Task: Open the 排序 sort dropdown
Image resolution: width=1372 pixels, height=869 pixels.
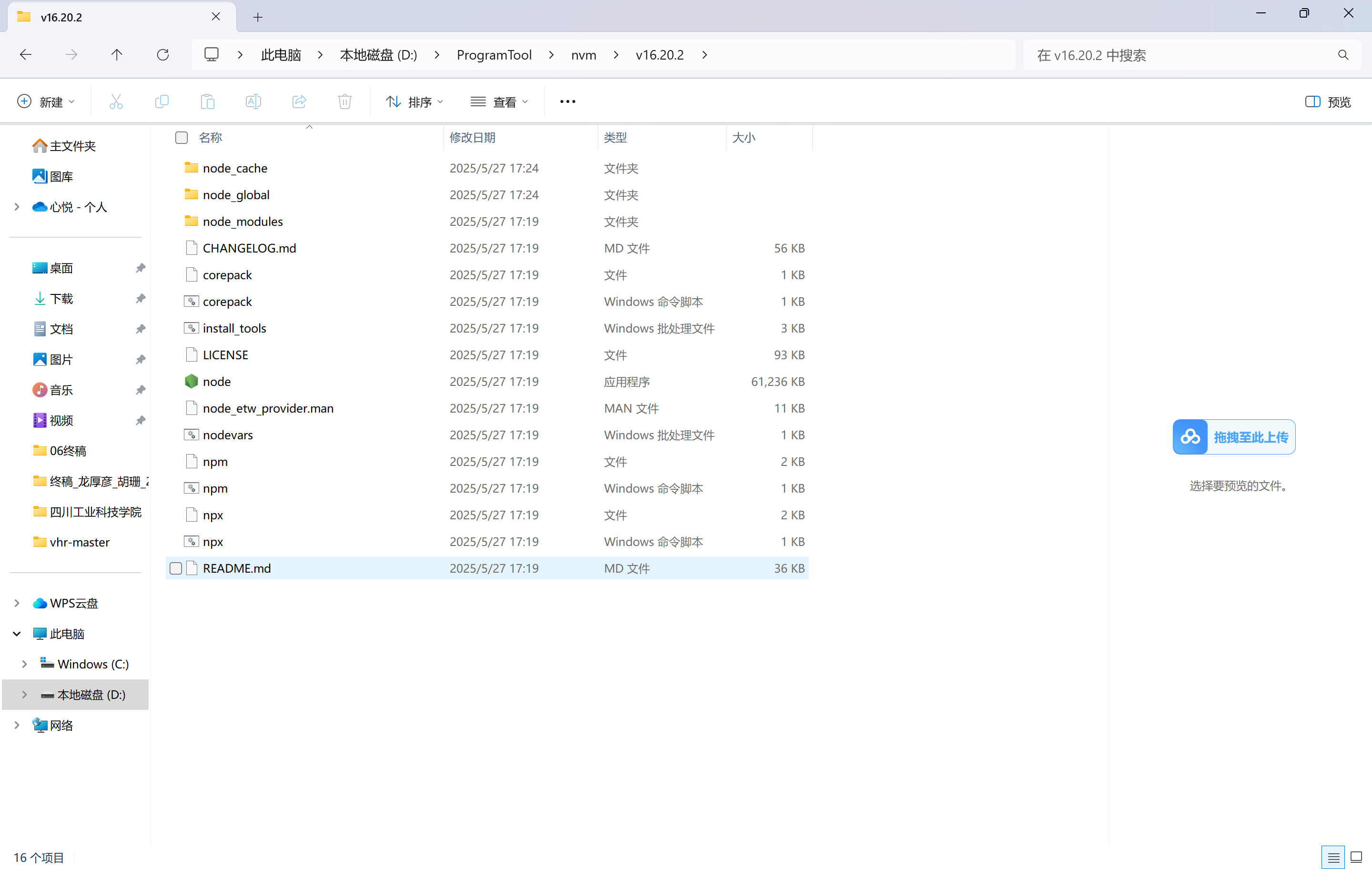Action: pyautogui.click(x=414, y=101)
